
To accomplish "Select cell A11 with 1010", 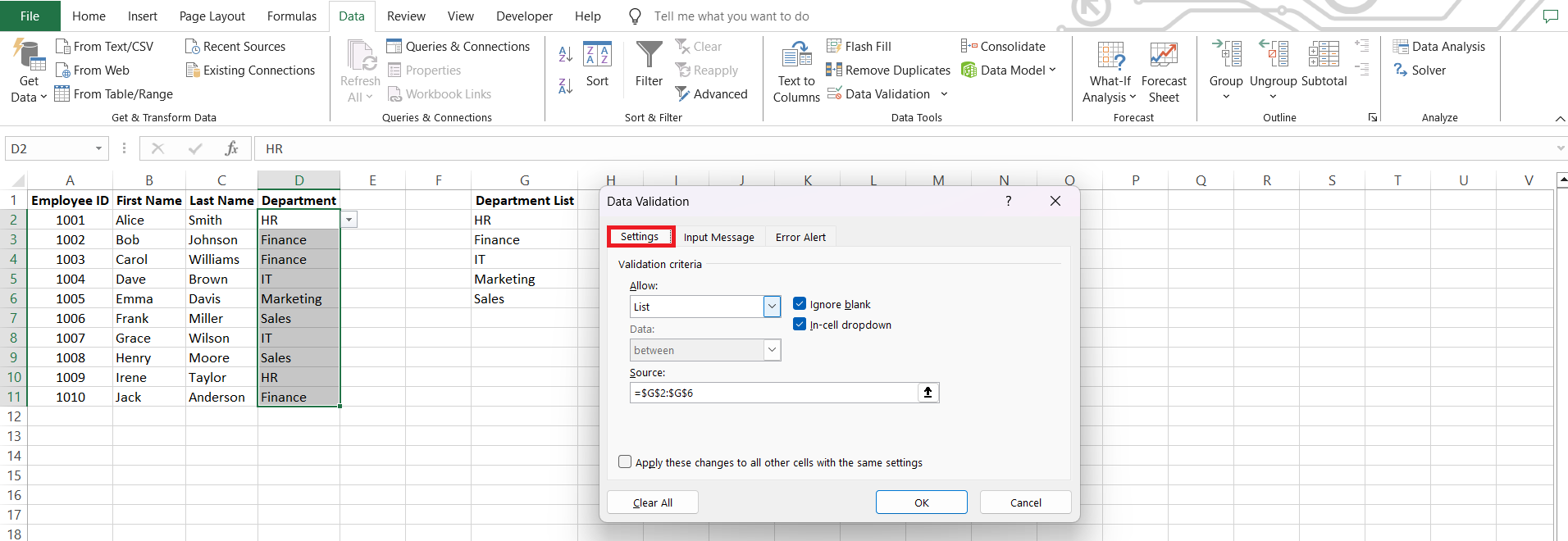I will tap(70, 397).
